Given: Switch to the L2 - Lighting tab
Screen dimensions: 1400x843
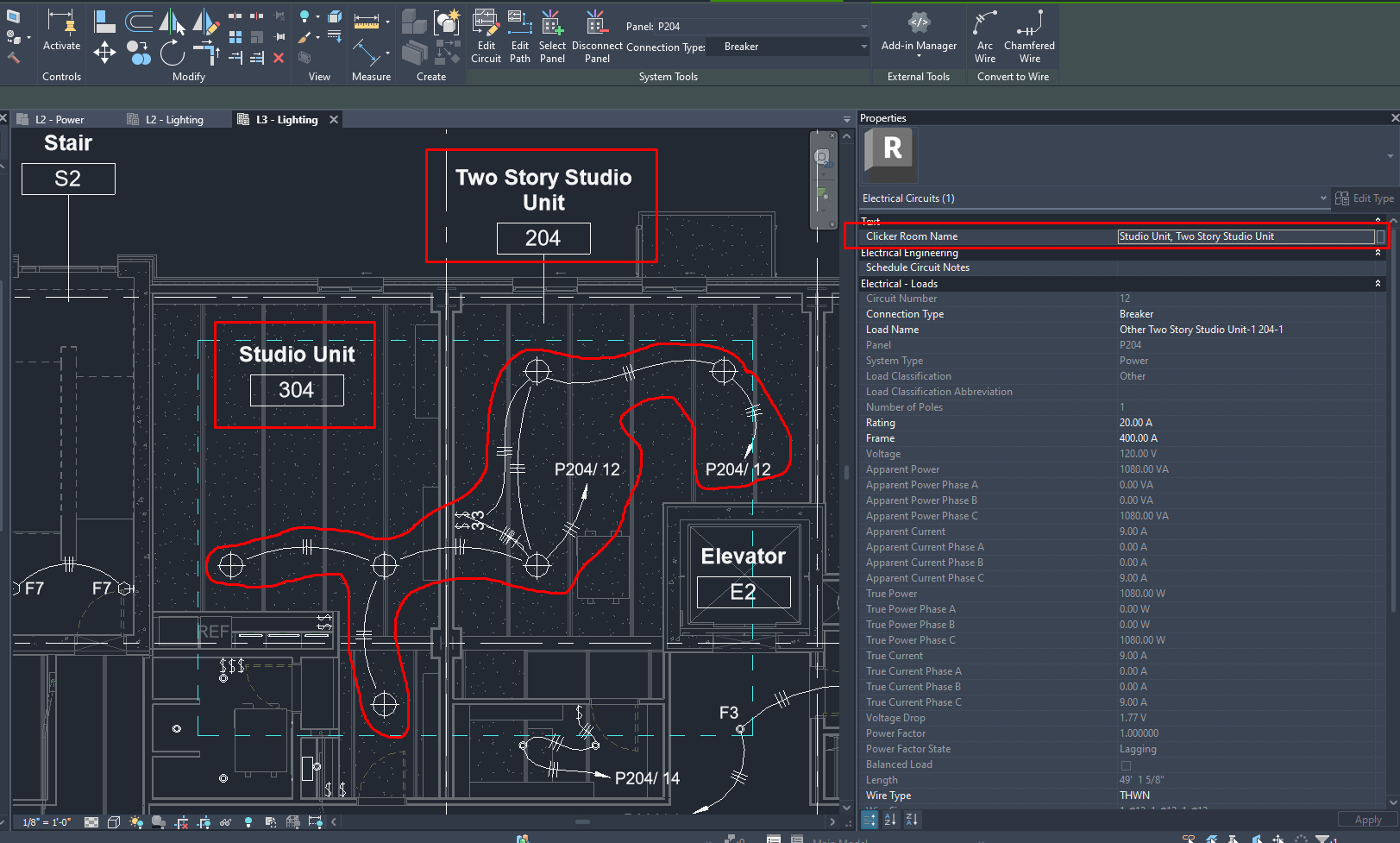Looking at the screenshot, I should pyautogui.click(x=175, y=120).
